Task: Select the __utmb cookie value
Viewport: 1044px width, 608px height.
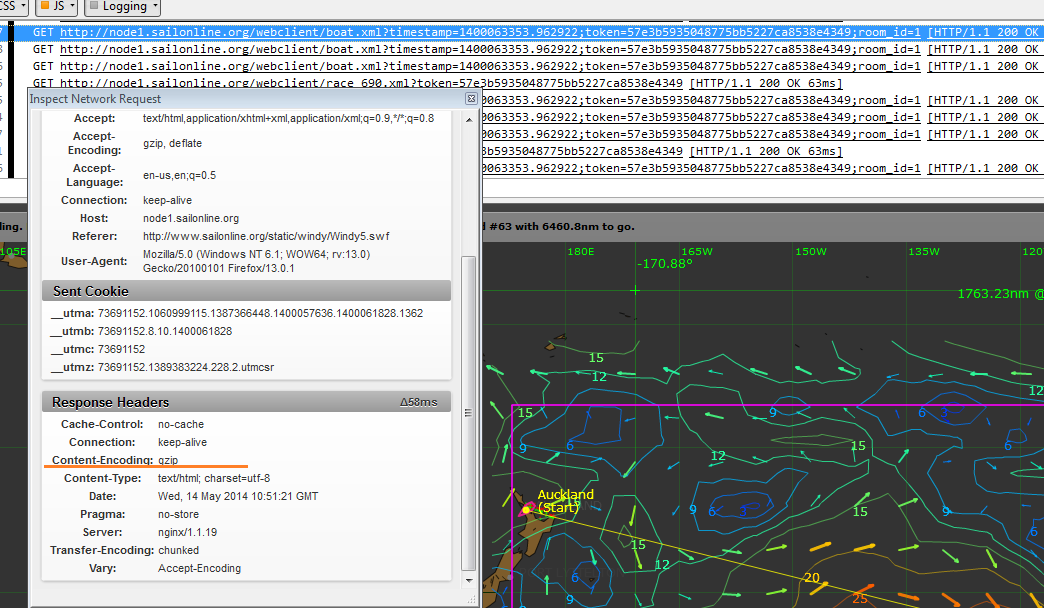Action: click(165, 331)
